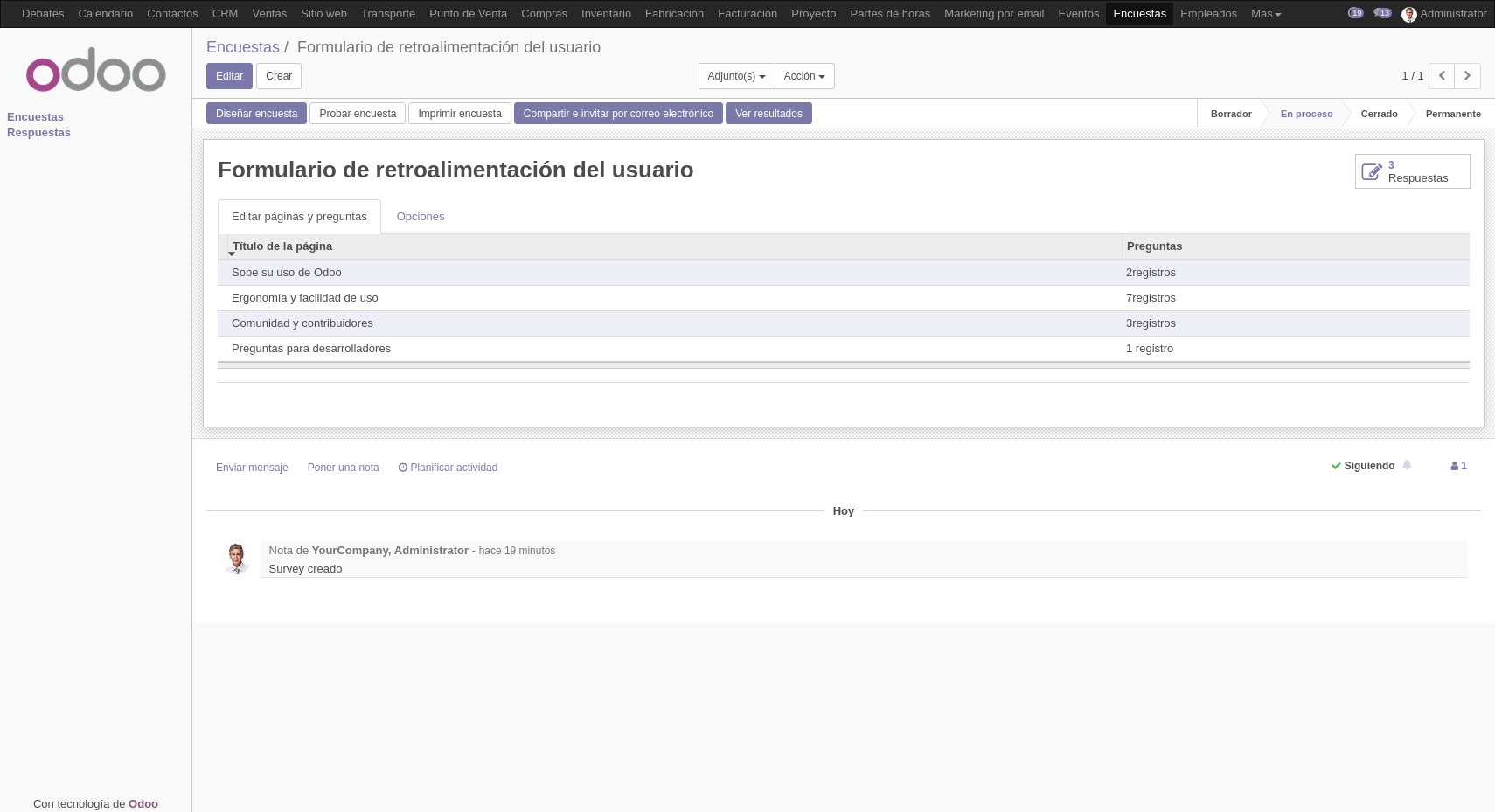The image size is (1495, 812).
Task: Open the CRM menu
Action: 225,14
